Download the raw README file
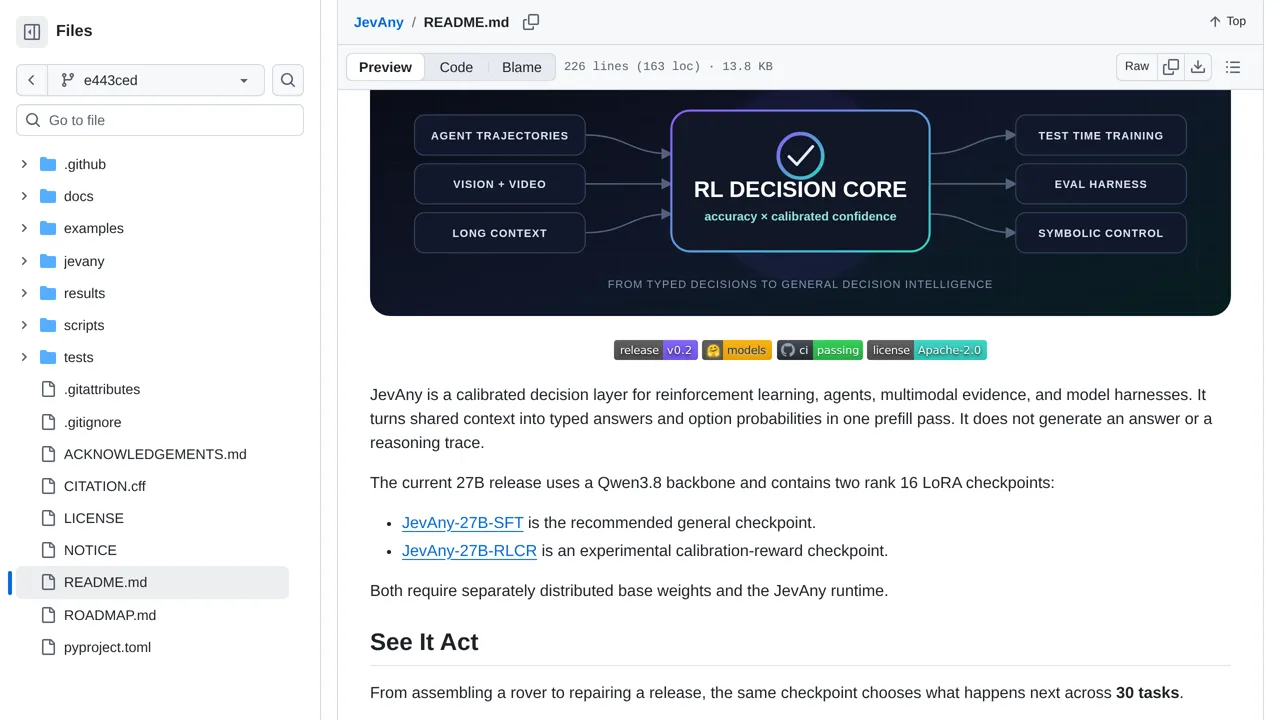1280x720 pixels. [x=1198, y=67]
